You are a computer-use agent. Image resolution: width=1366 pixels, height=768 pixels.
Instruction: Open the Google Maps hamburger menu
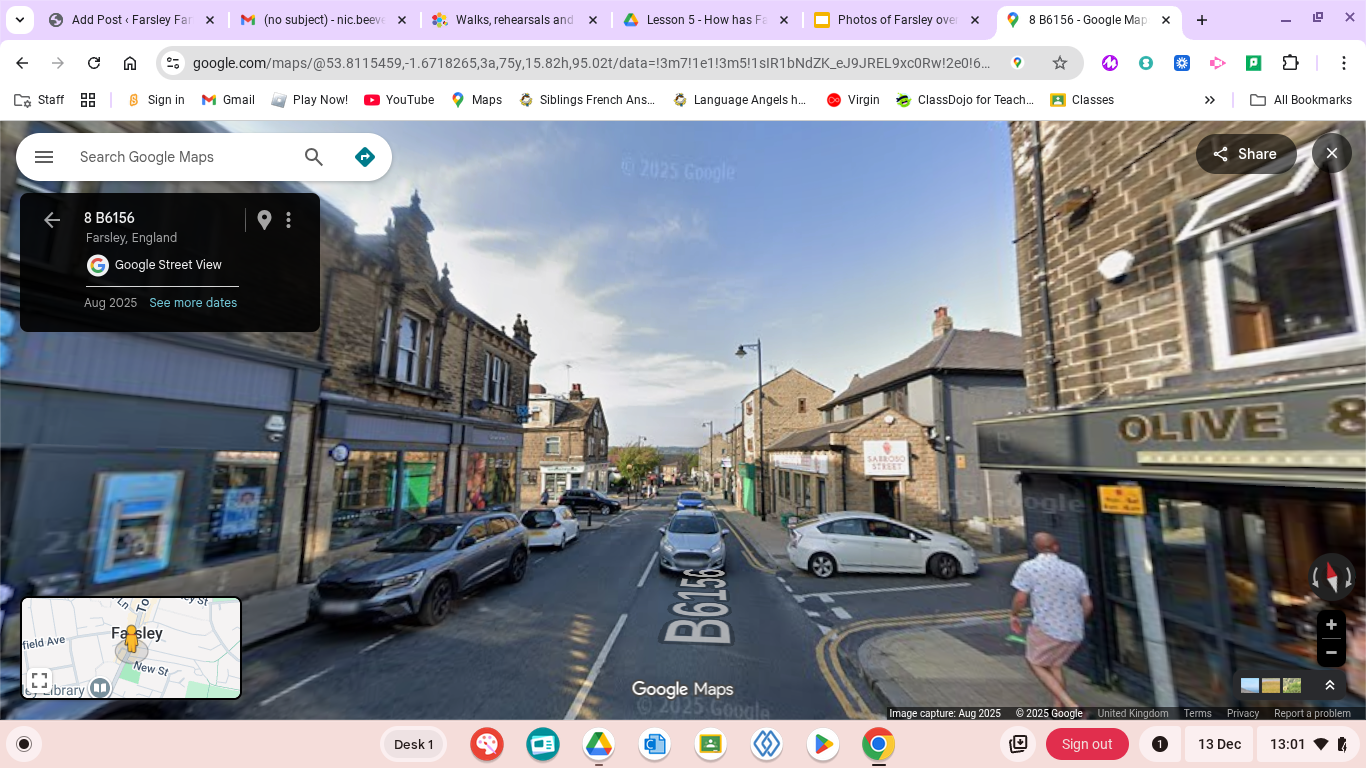[43, 157]
